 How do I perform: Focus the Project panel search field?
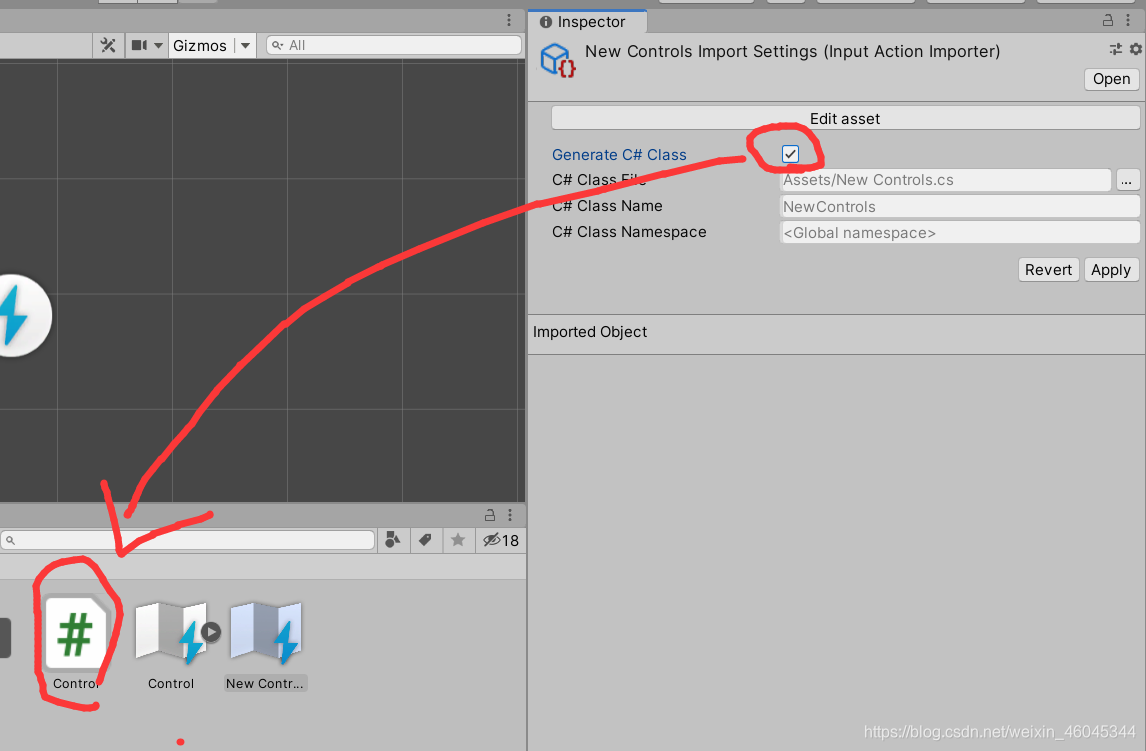188,540
